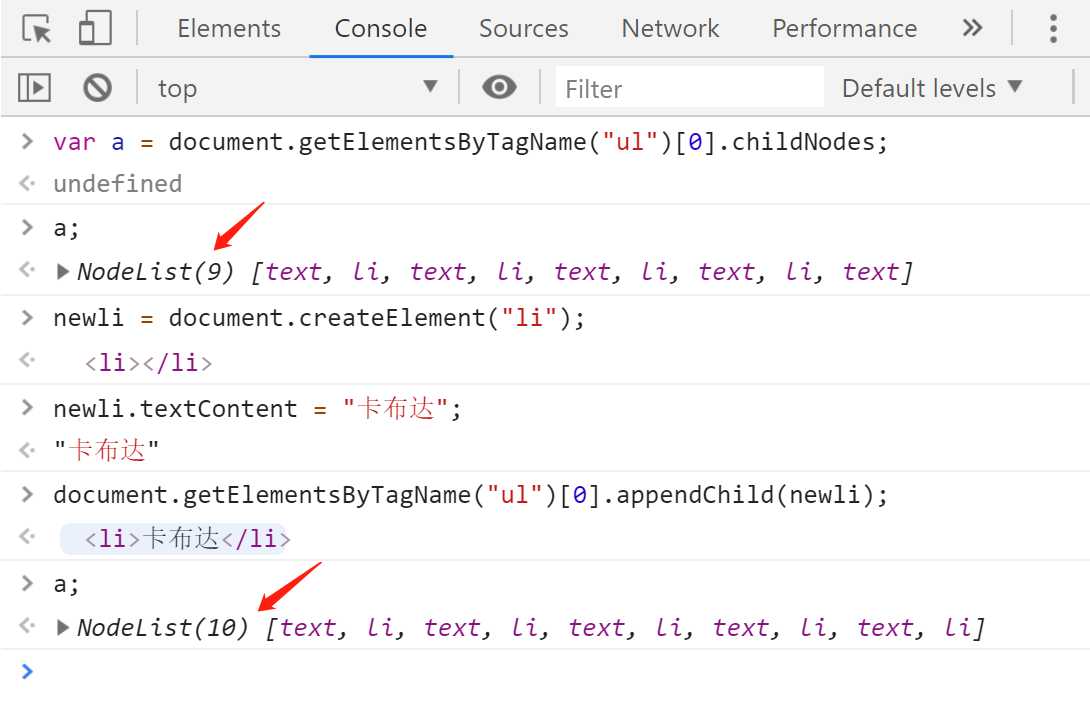Viewport: 1090px width, 715px height.
Task: Toggle the device toolbar icon
Action: tap(95, 29)
